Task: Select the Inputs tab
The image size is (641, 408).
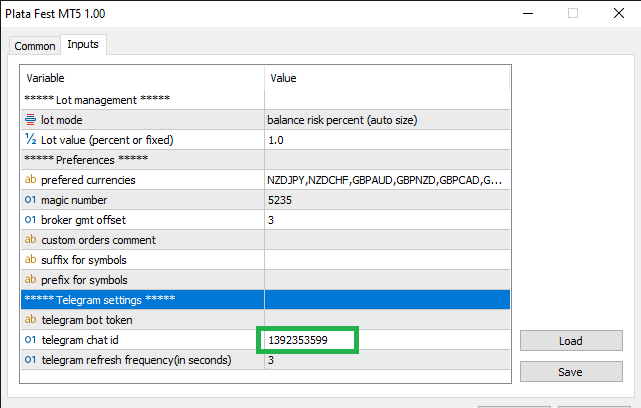Action: (x=83, y=44)
